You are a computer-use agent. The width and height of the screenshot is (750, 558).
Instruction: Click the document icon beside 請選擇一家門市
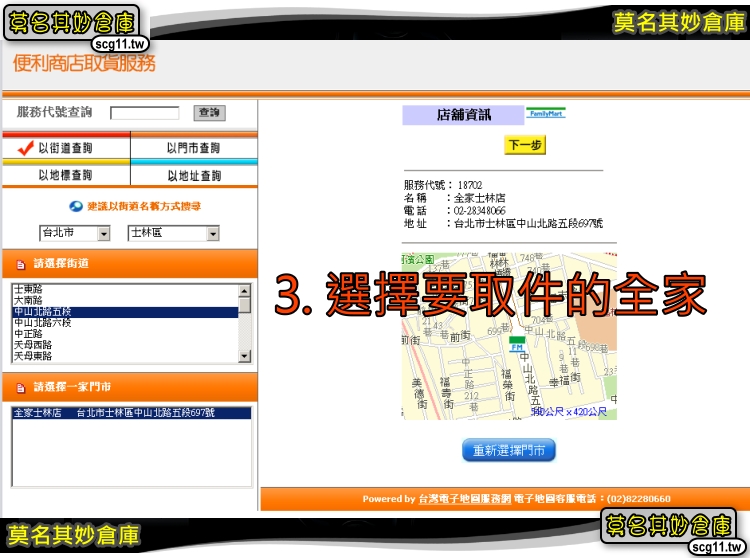point(21,387)
